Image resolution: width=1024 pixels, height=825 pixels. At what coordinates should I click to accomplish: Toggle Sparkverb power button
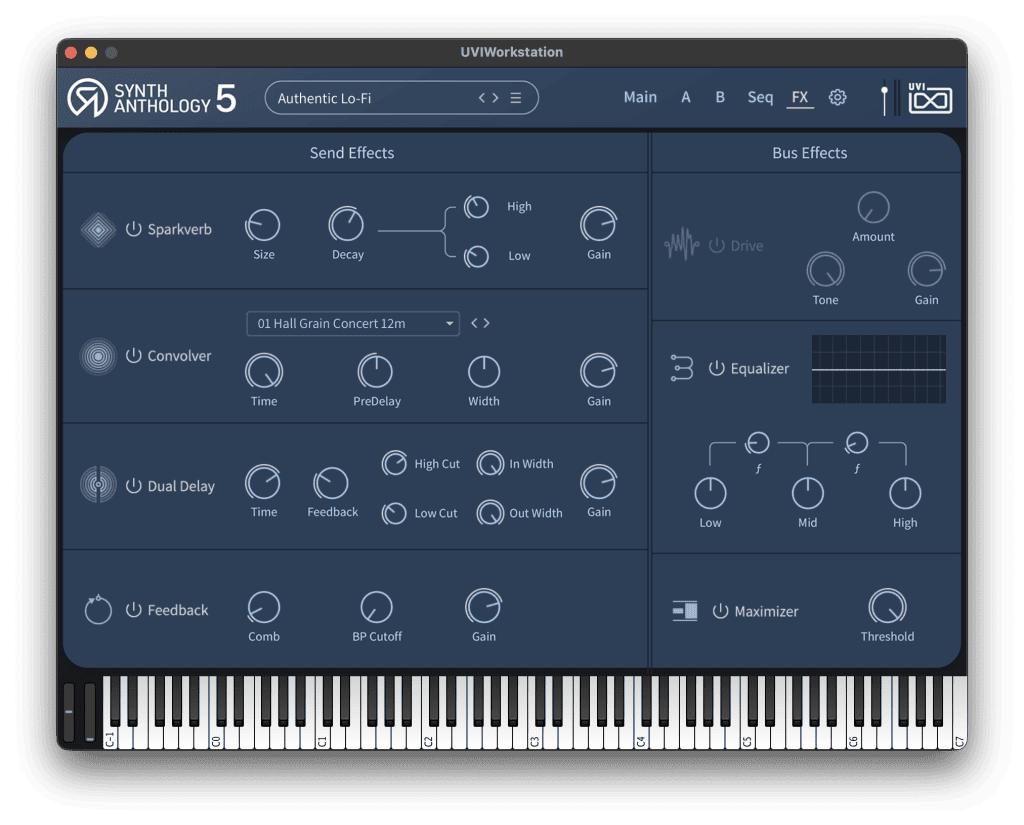[x=133, y=229]
